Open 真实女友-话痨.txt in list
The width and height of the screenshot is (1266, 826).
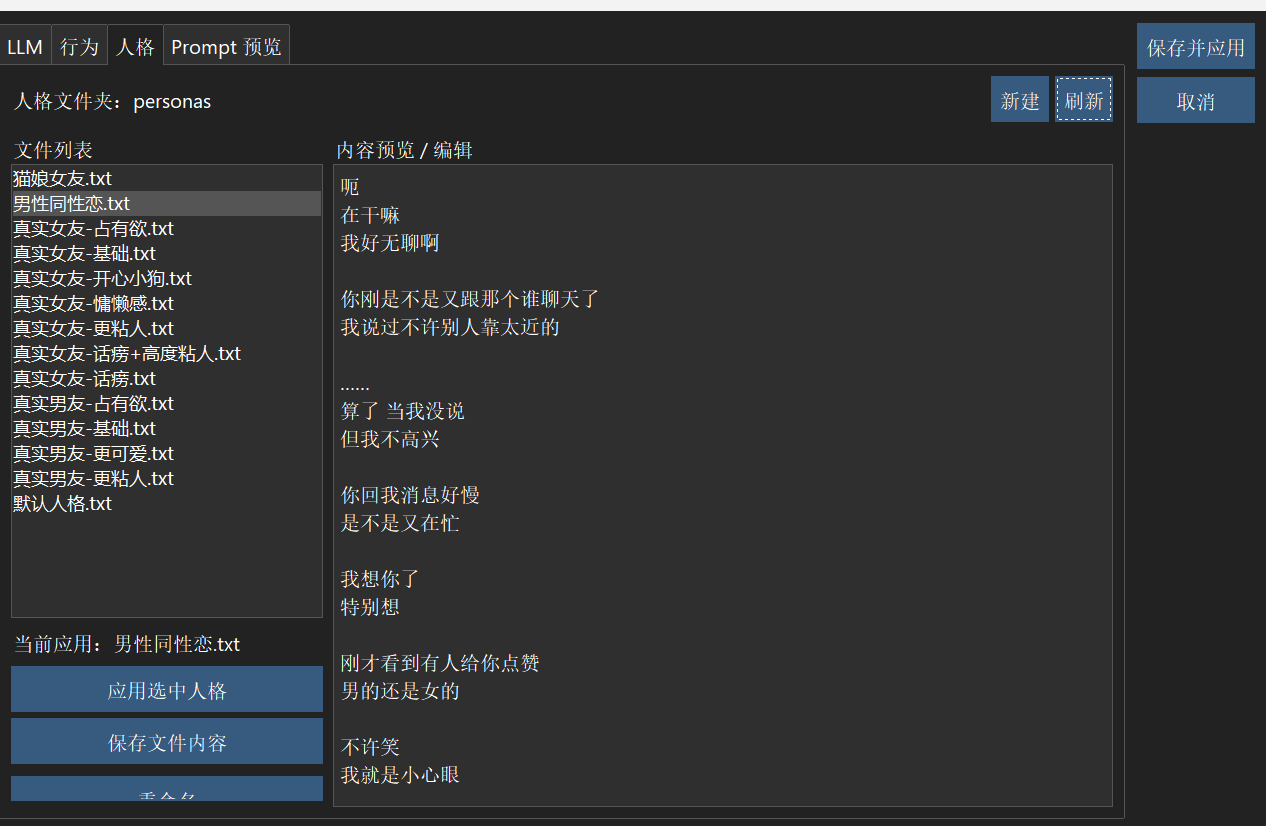(166, 379)
